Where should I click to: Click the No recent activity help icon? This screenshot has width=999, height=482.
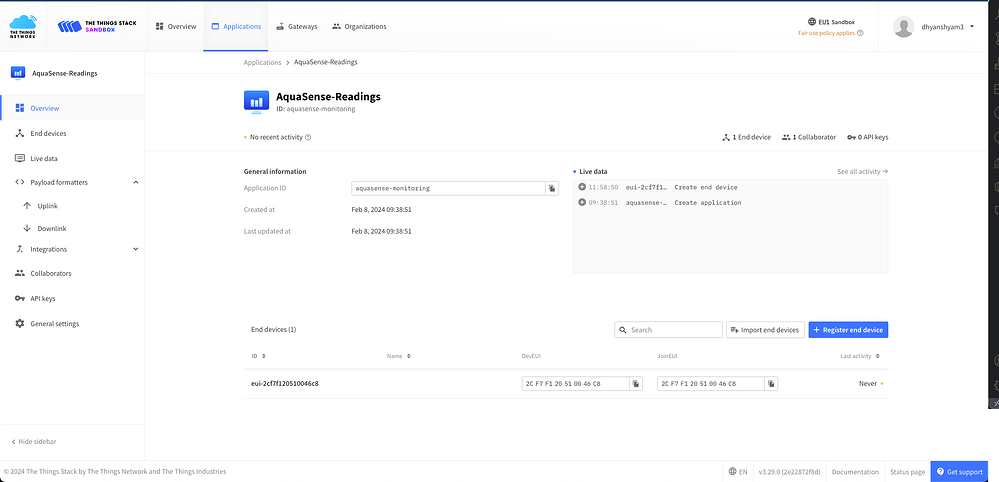(x=308, y=138)
